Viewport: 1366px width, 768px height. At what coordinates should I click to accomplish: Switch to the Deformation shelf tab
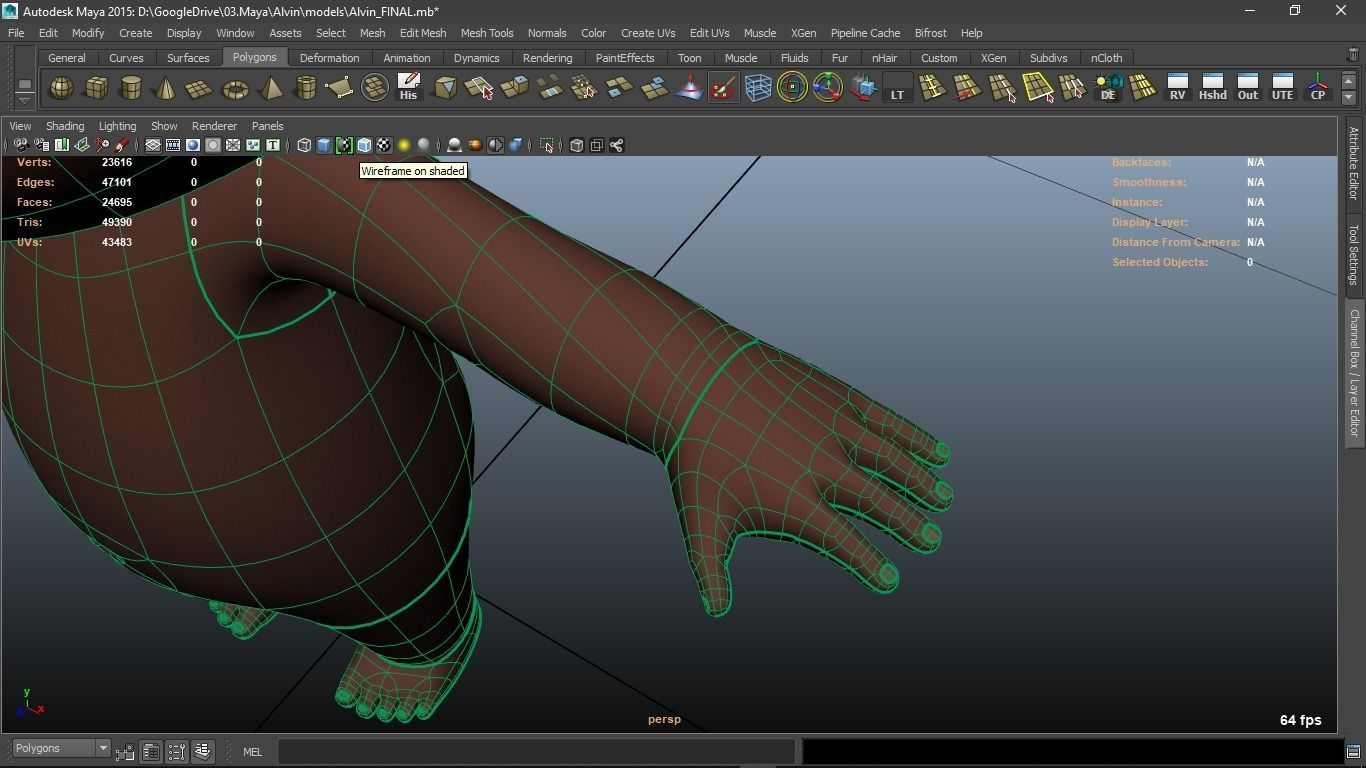click(x=329, y=58)
